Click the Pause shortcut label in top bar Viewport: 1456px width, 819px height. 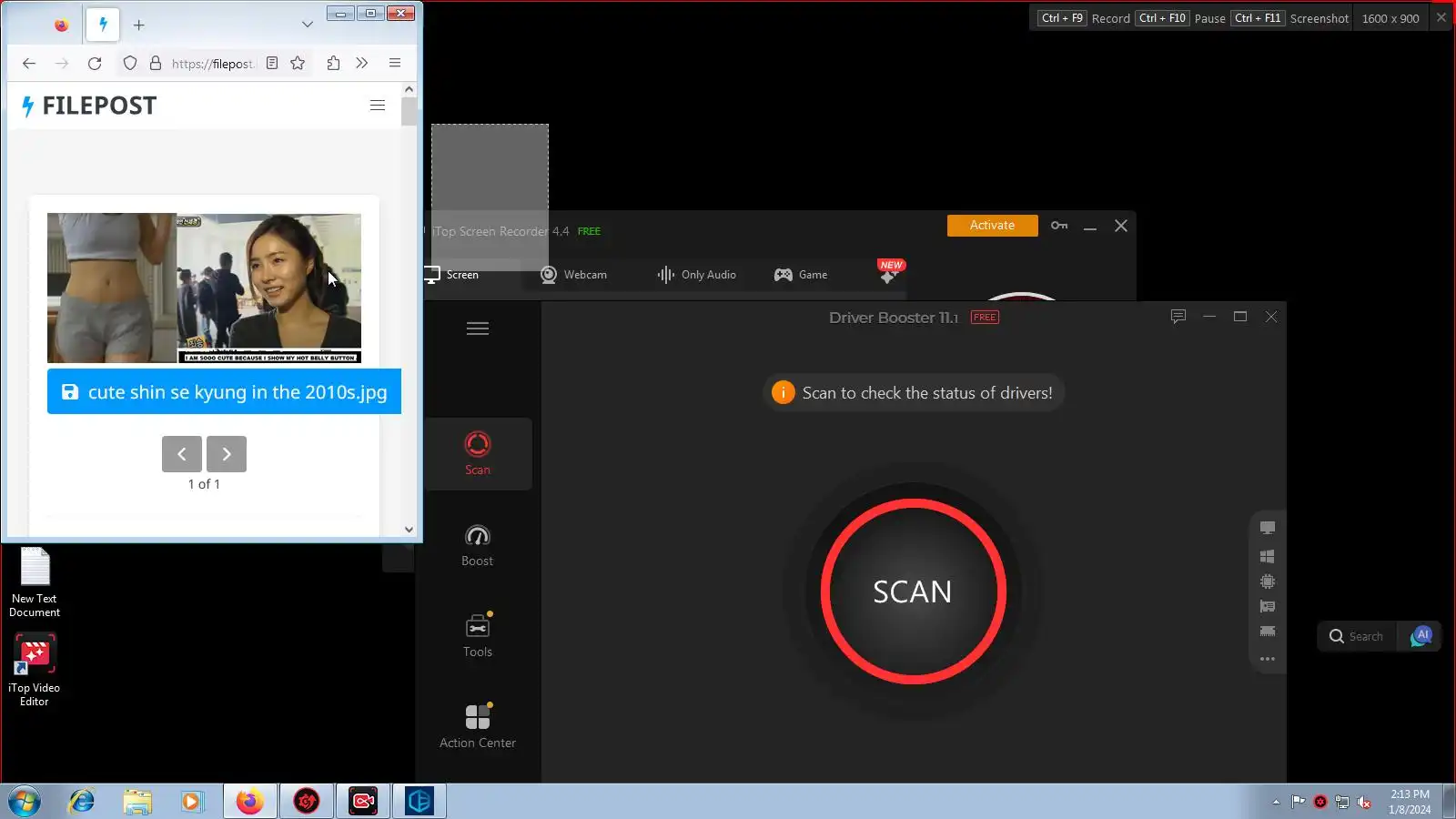[1209, 18]
